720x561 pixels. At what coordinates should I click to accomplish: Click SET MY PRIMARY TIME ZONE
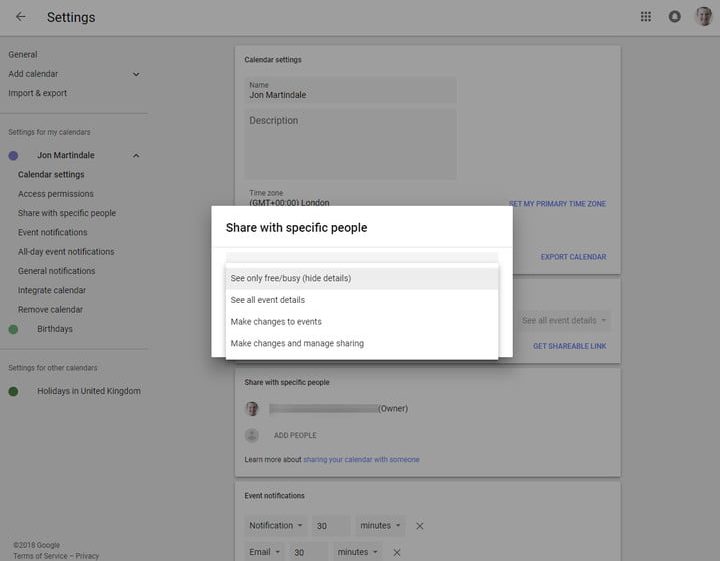pos(557,204)
